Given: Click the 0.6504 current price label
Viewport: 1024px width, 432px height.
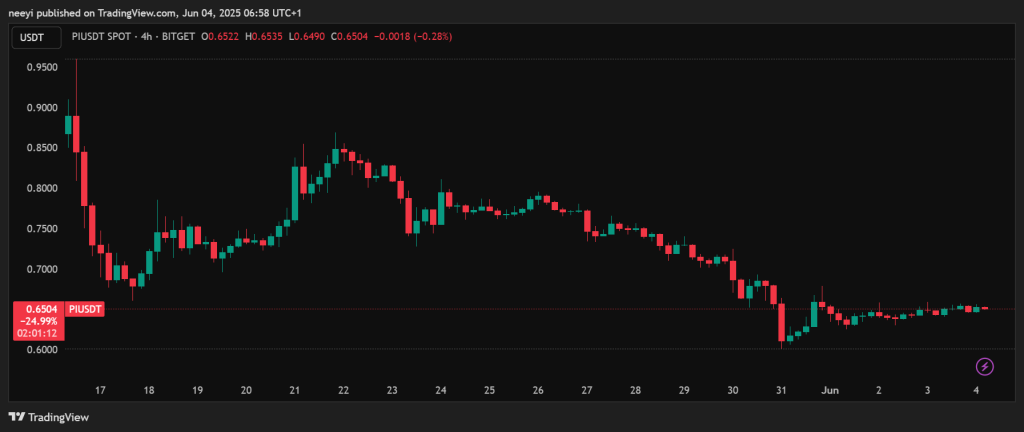Looking at the screenshot, I should click(41, 309).
